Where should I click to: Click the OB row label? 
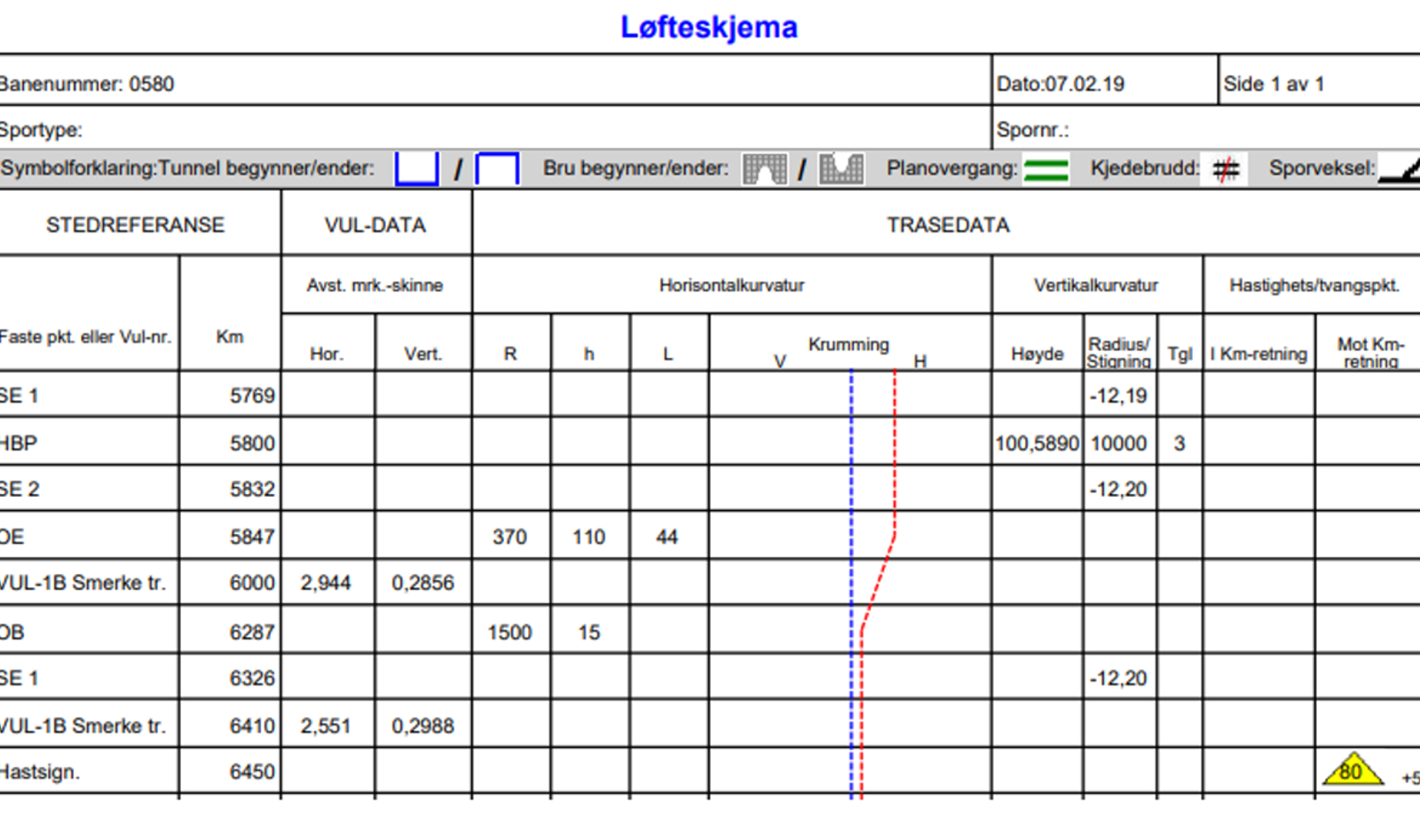tap(12, 632)
